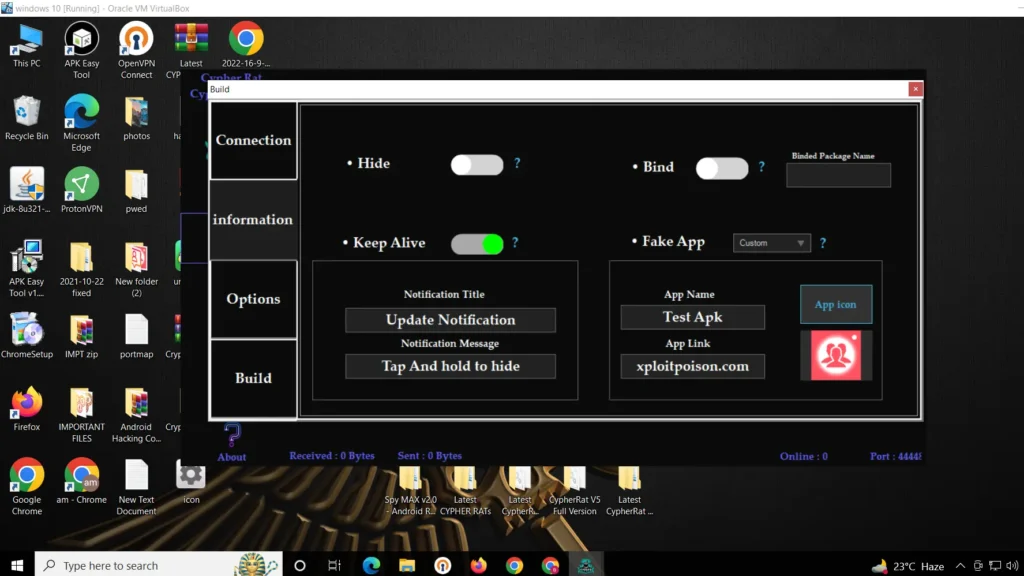The width and height of the screenshot is (1024, 576).
Task: Click the Binded Package Name field
Action: click(839, 175)
